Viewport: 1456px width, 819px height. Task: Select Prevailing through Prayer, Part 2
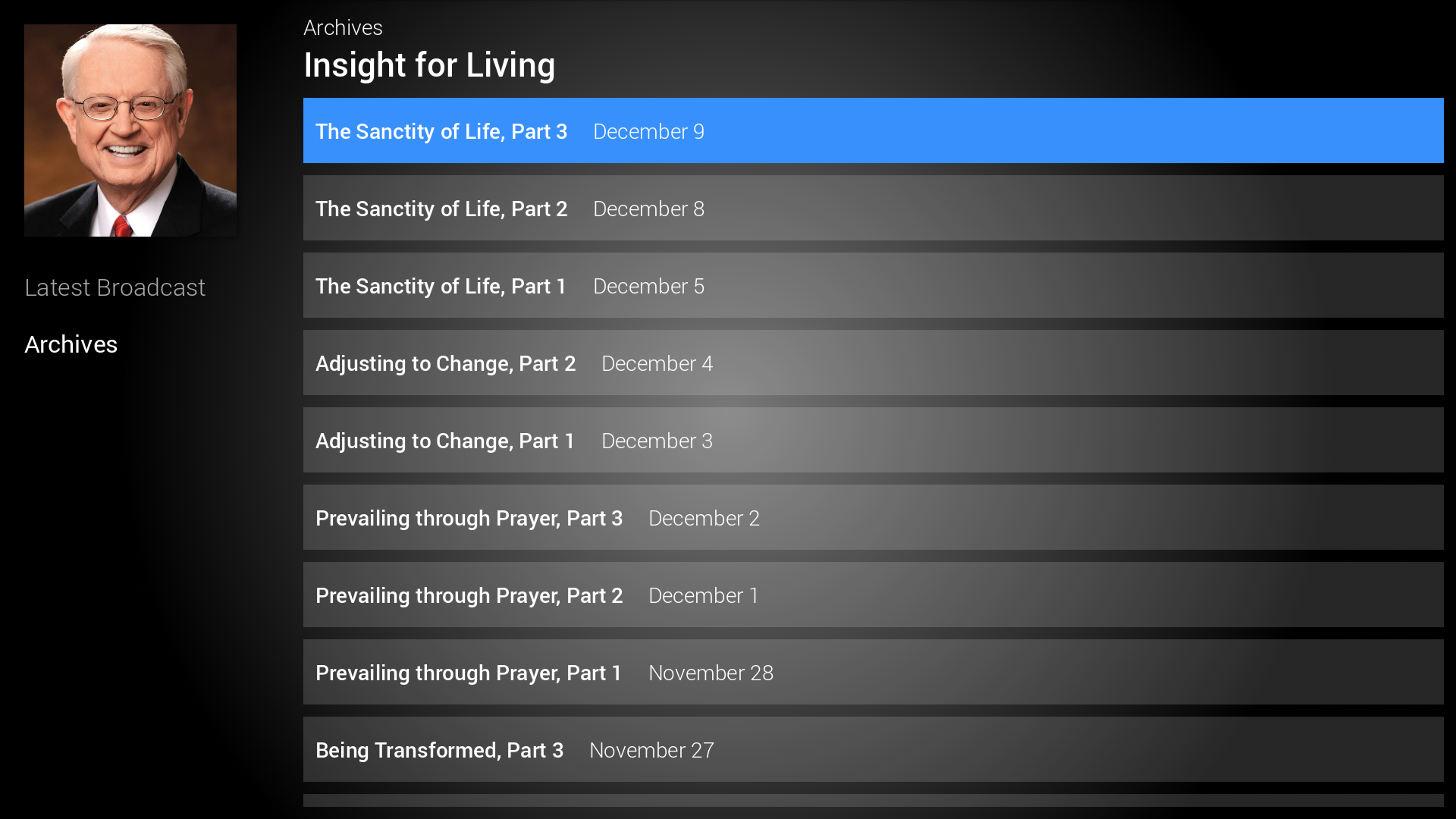coord(469,595)
